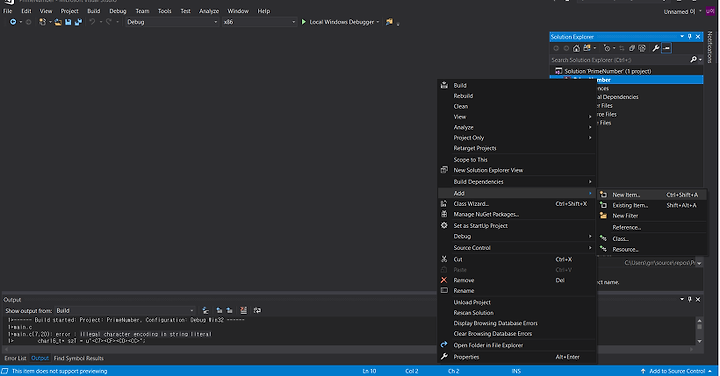
Task: Click the Clear All output icon
Action: pos(243,311)
